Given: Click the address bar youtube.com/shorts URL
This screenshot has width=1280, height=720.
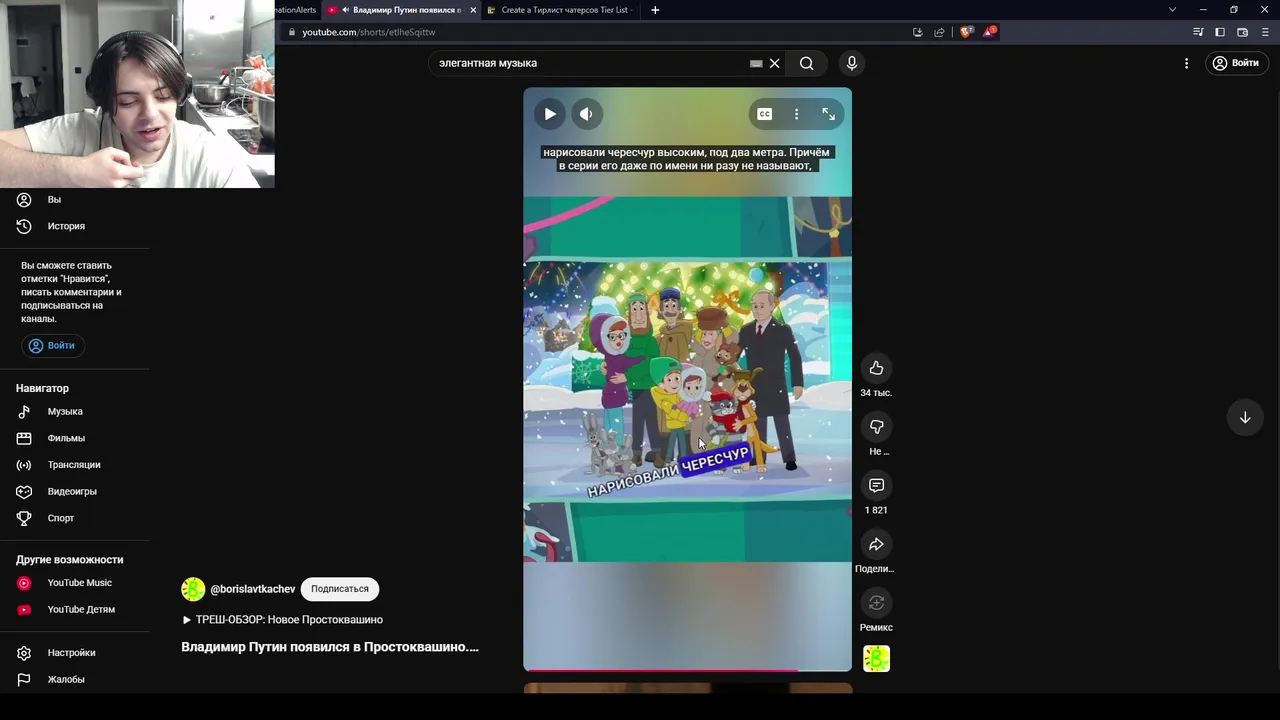Looking at the screenshot, I should click(x=369, y=32).
